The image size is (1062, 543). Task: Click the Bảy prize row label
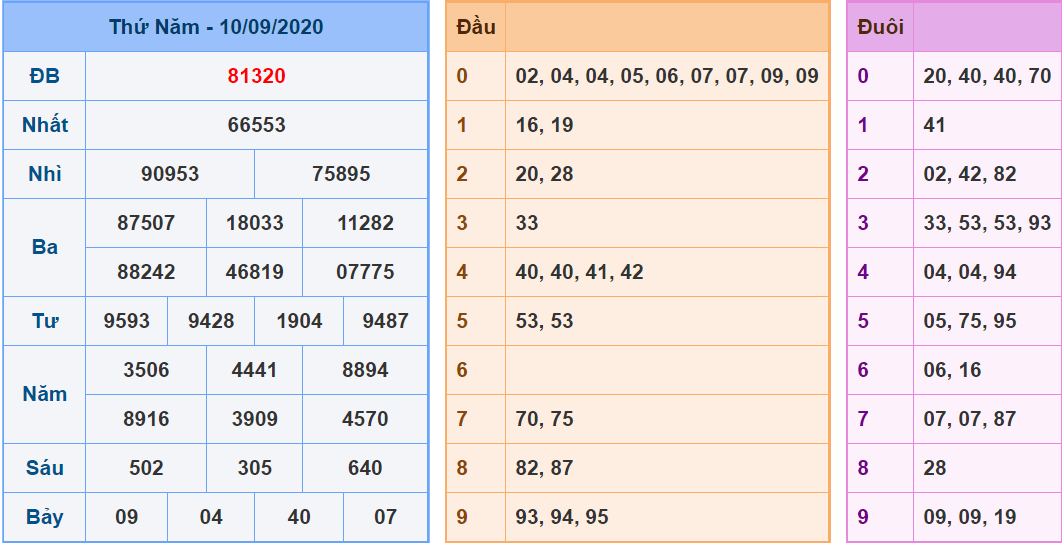[45, 517]
